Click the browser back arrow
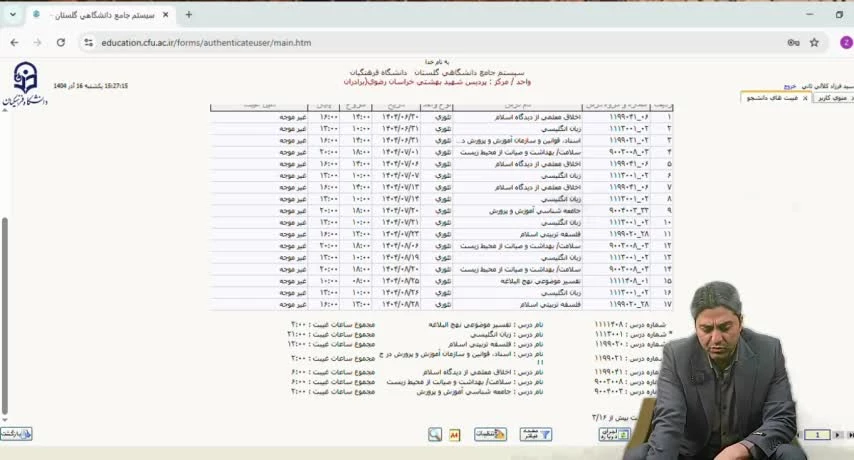 14,43
